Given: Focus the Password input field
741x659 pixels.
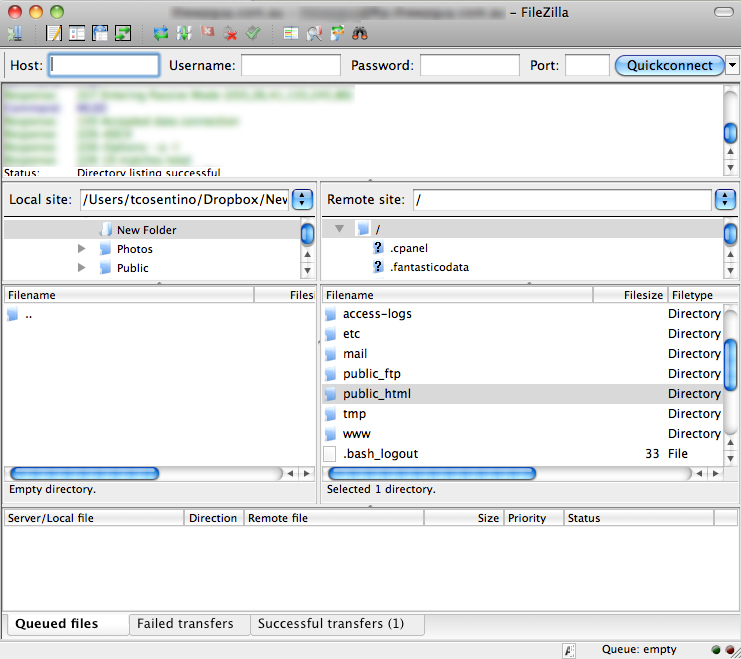Looking at the screenshot, I should click(x=470, y=65).
